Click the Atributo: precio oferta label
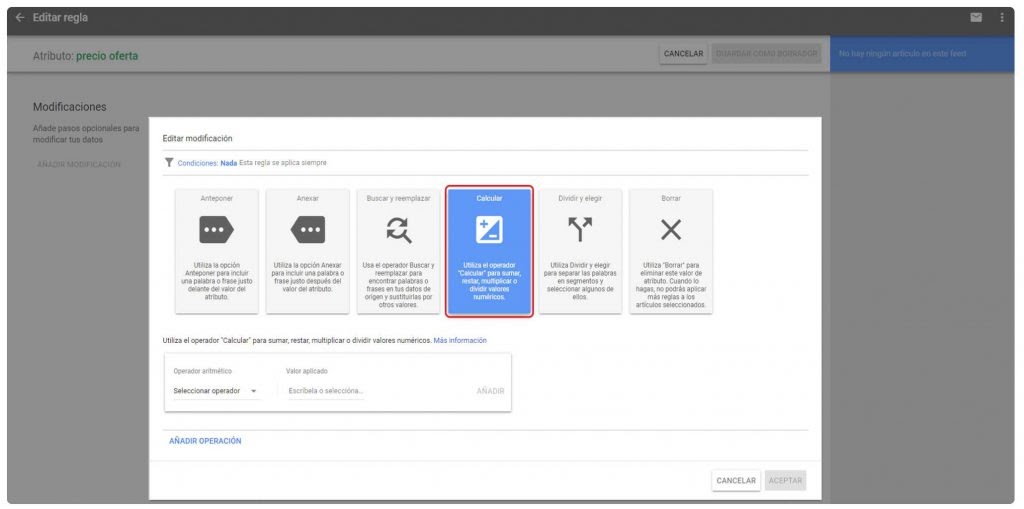Viewport: 1024px width, 509px height. click(86, 56)
